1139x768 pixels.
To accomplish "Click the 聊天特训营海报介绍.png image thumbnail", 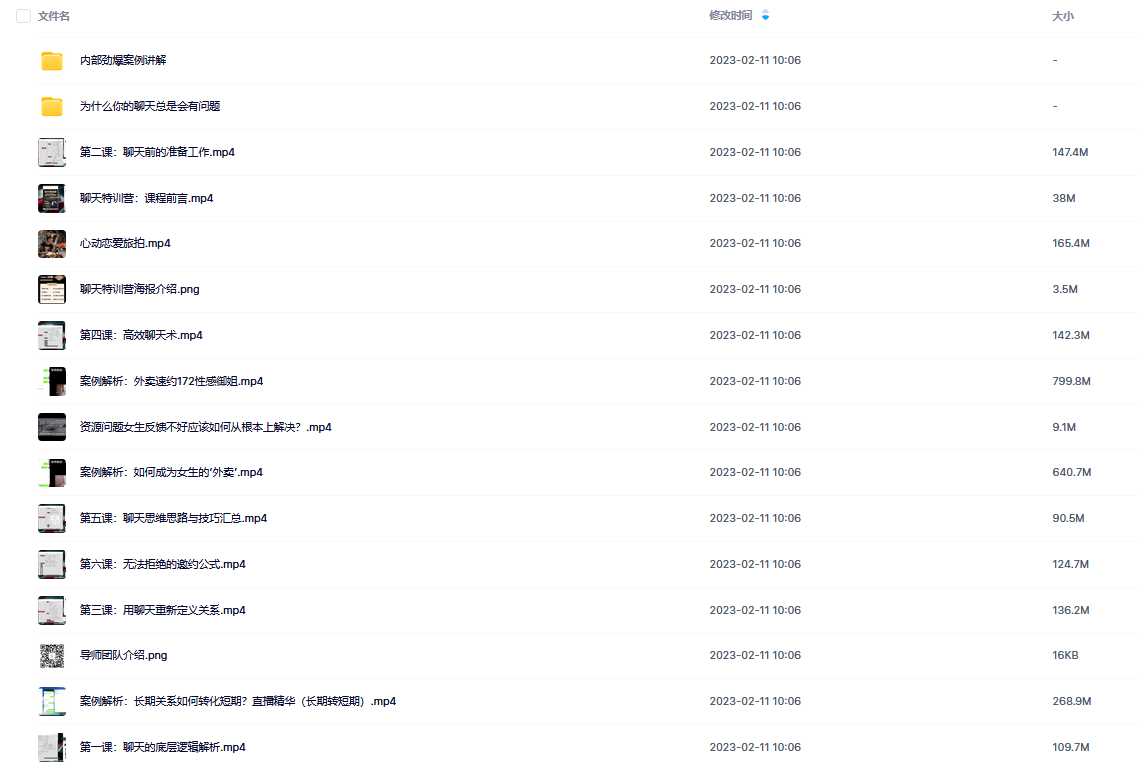I will point(52,289).
